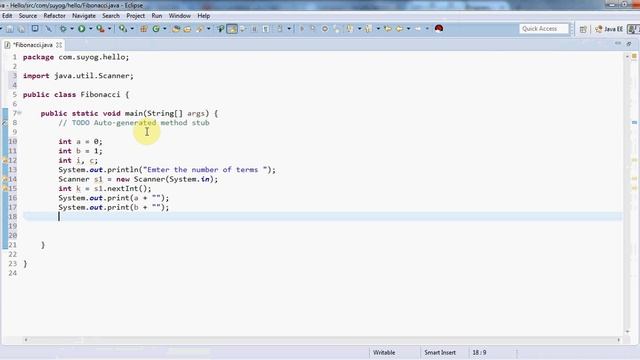Open the Source menu
The image size is (640, 360).
[x=28, y=16]
